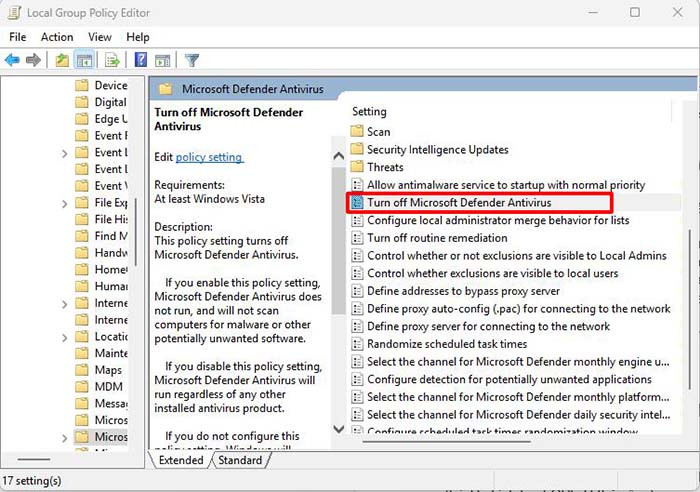Select the Digital tree folder
The image size is (700, 492).
click(x=101, y=102)
